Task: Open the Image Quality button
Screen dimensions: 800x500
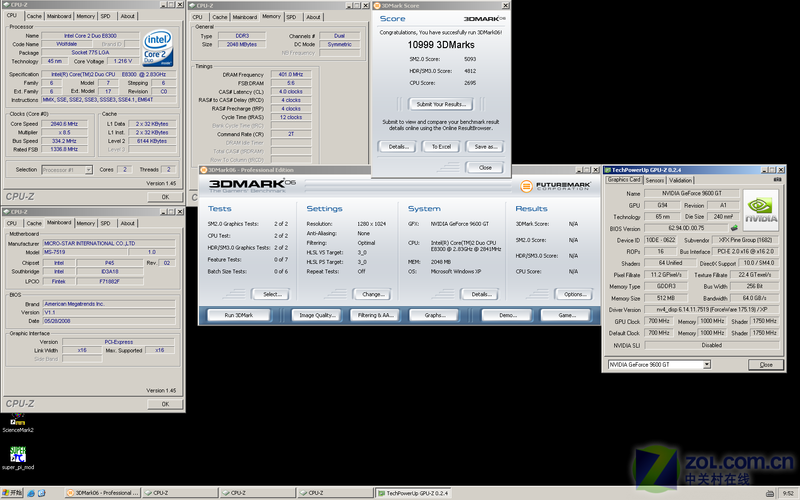Action: pos(316,315)
